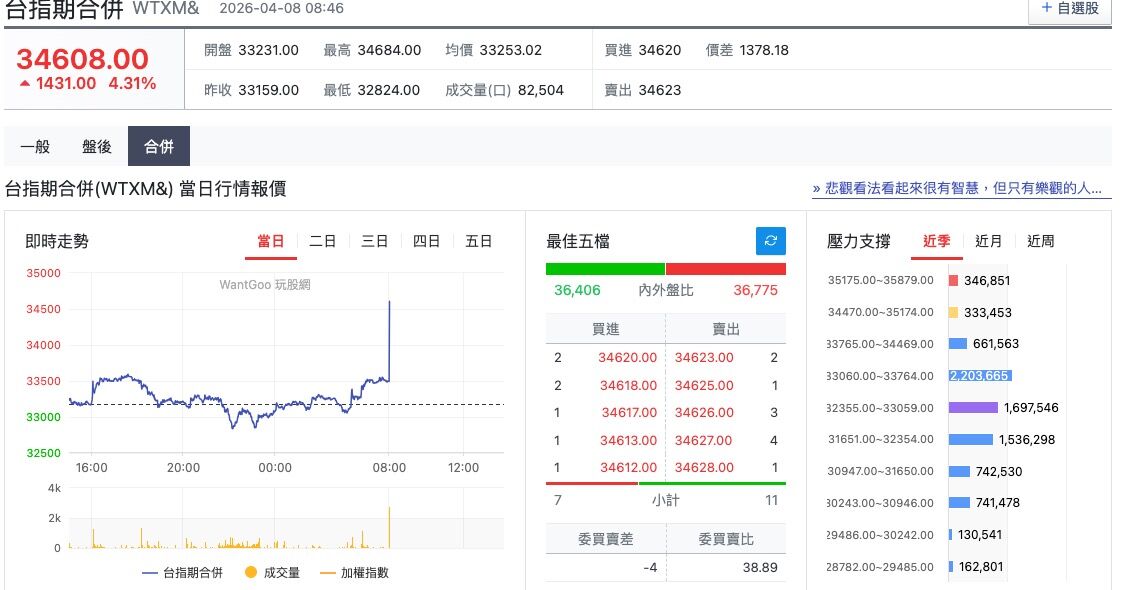Image resolution: width=1123 pixels, height=590 pixels.
Task: Click the highlighted 2,203,665 support bar
Action: coord(980,376)
